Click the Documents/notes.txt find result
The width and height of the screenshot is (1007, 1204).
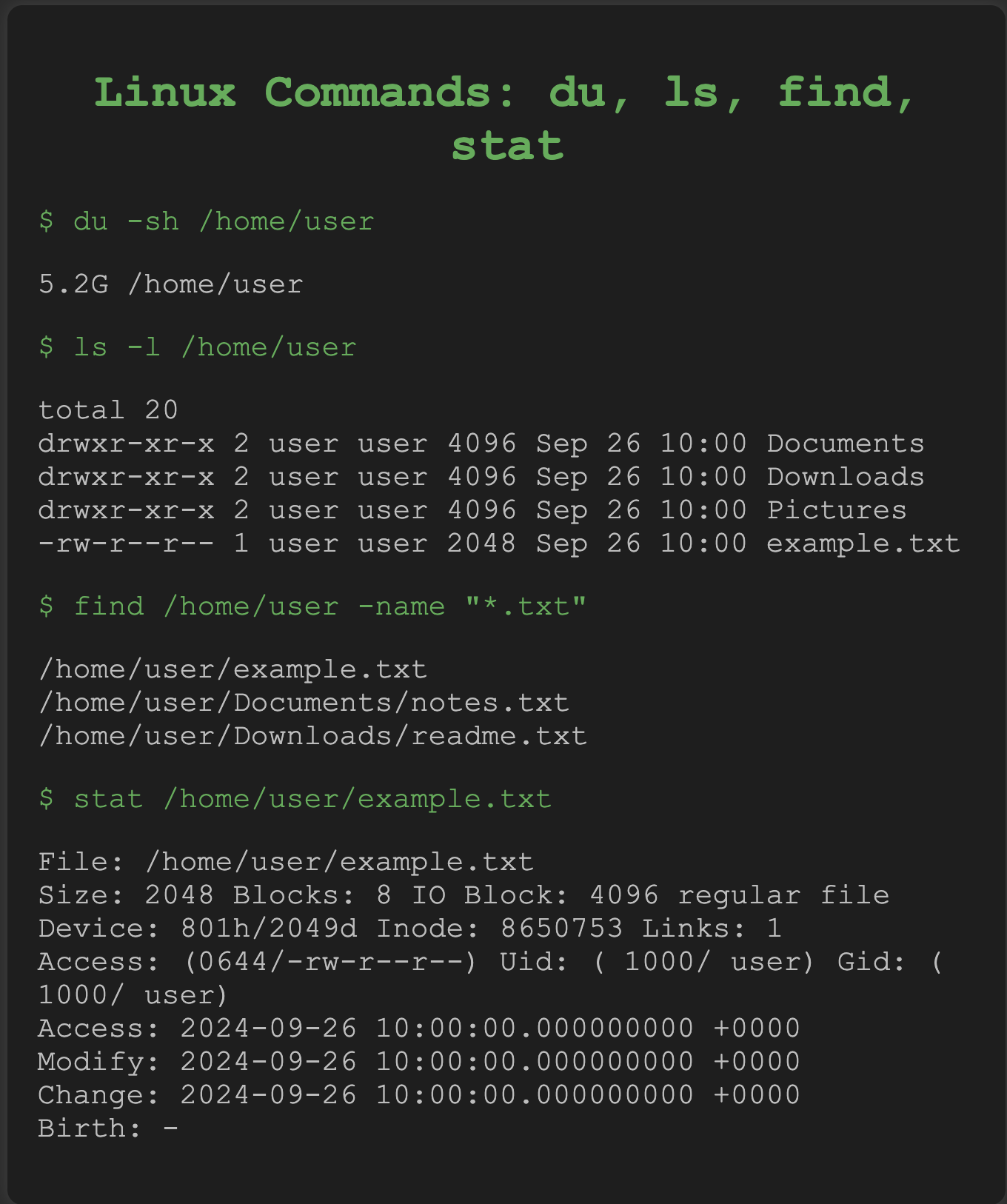click(x=304, y=703)
